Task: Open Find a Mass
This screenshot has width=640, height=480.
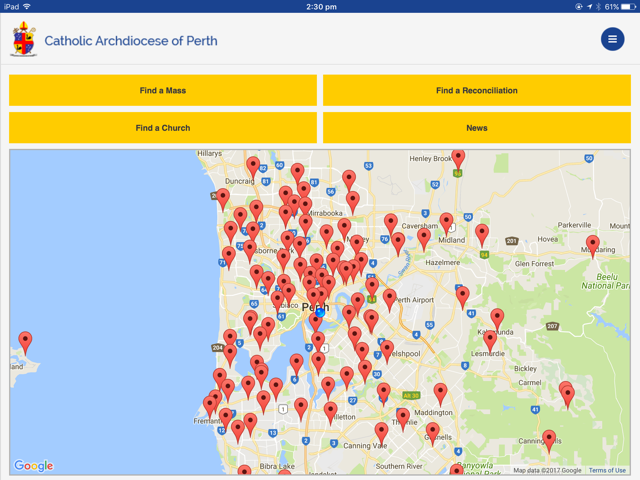Action: tap(163, 90)
